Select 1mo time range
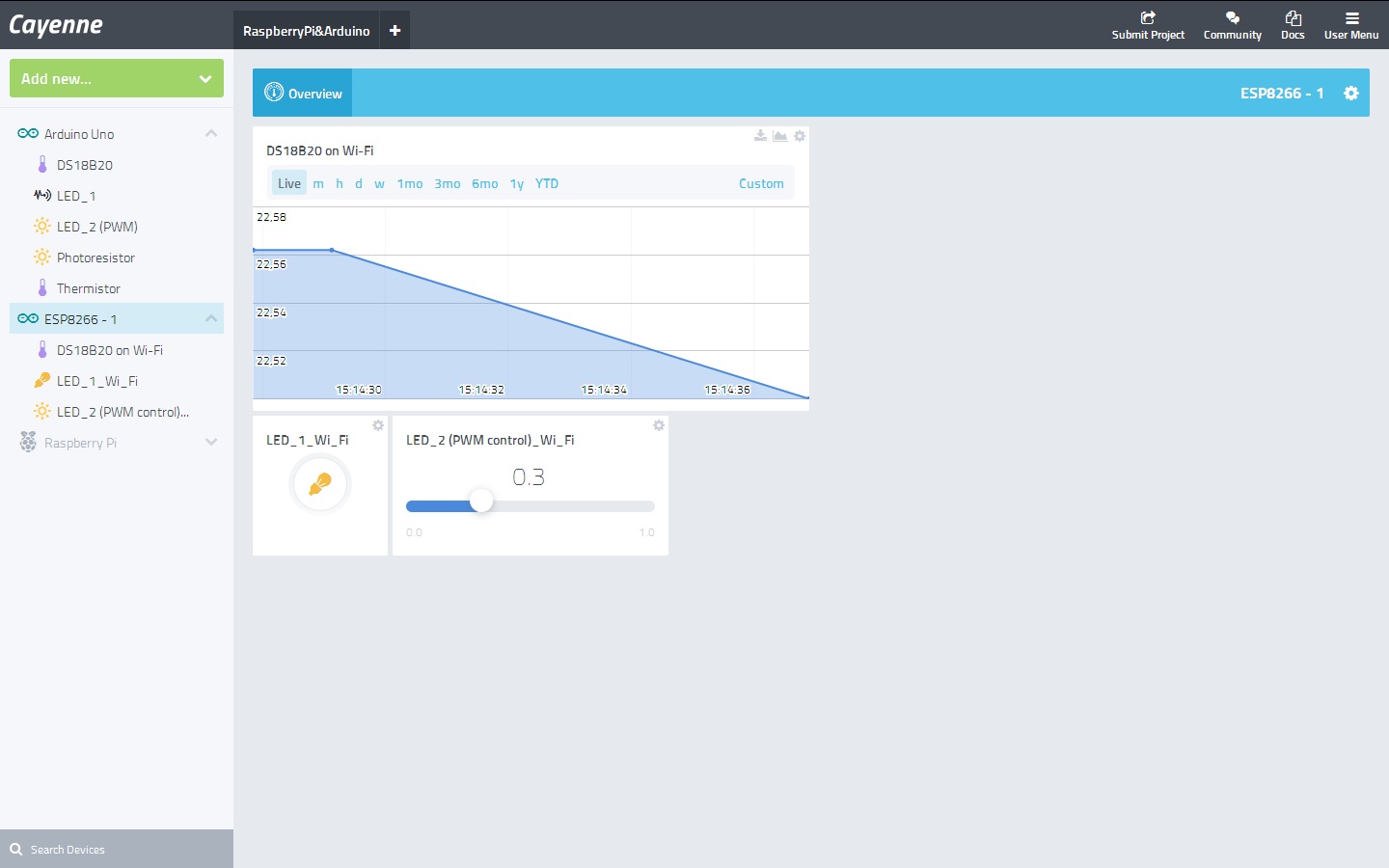This screenshot has height=868, width=1389. 410,183
